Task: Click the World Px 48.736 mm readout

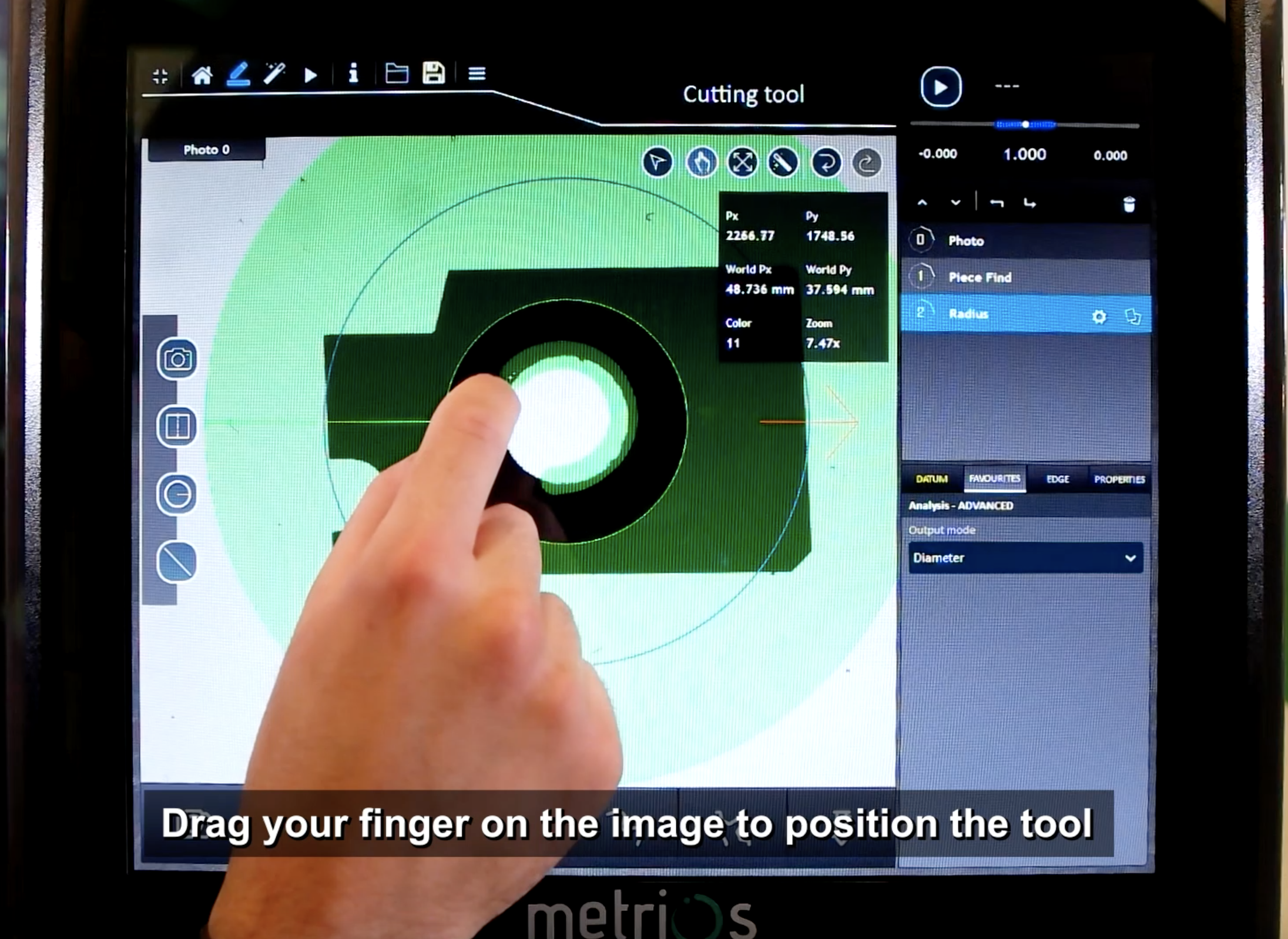Action: [759, 280]
